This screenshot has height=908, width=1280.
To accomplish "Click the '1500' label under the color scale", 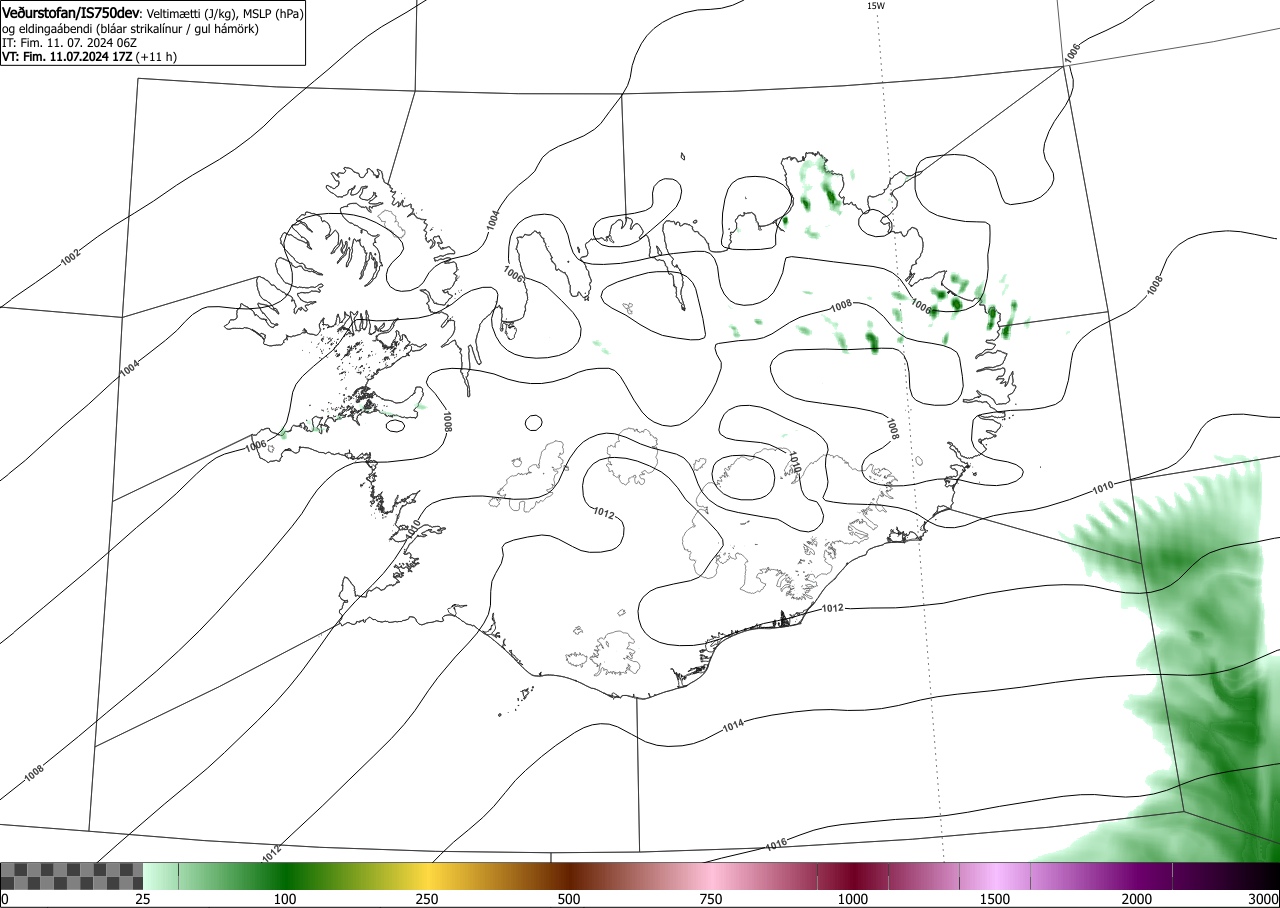I will tap(995, 900).
